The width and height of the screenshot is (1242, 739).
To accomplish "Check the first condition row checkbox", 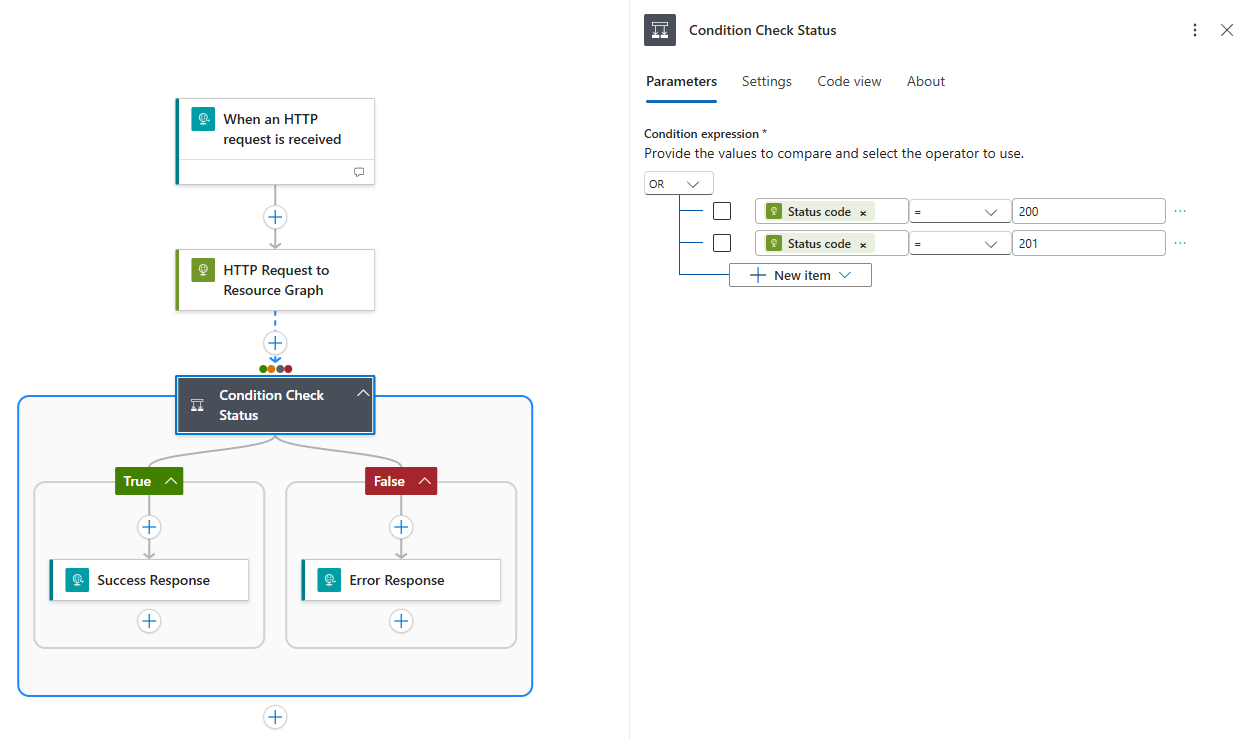I will (722, 211).
